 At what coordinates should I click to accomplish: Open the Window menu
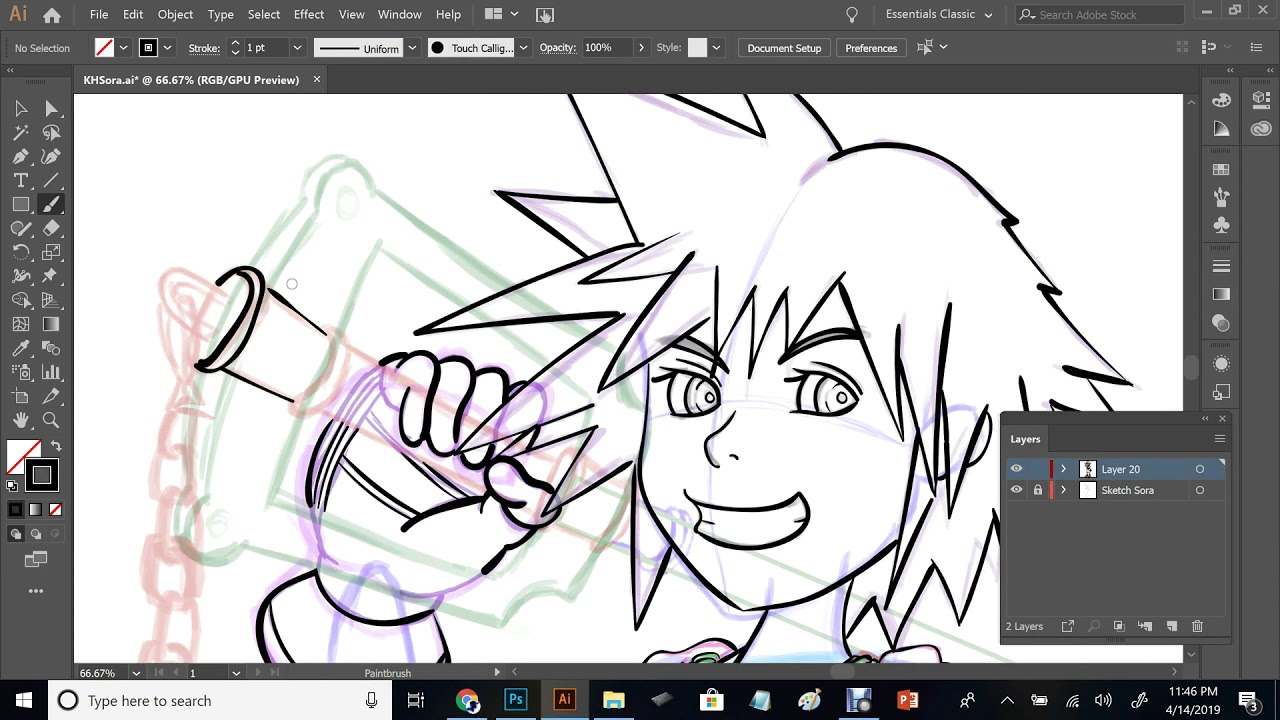pos(400,15)
